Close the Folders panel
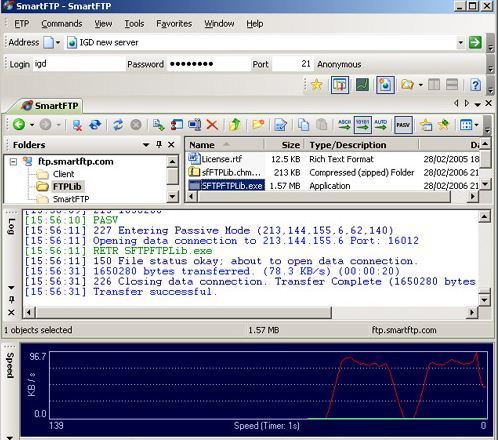The height and width of the screenshot is (440, 498). pyautogui.click(x=171, y=144)
